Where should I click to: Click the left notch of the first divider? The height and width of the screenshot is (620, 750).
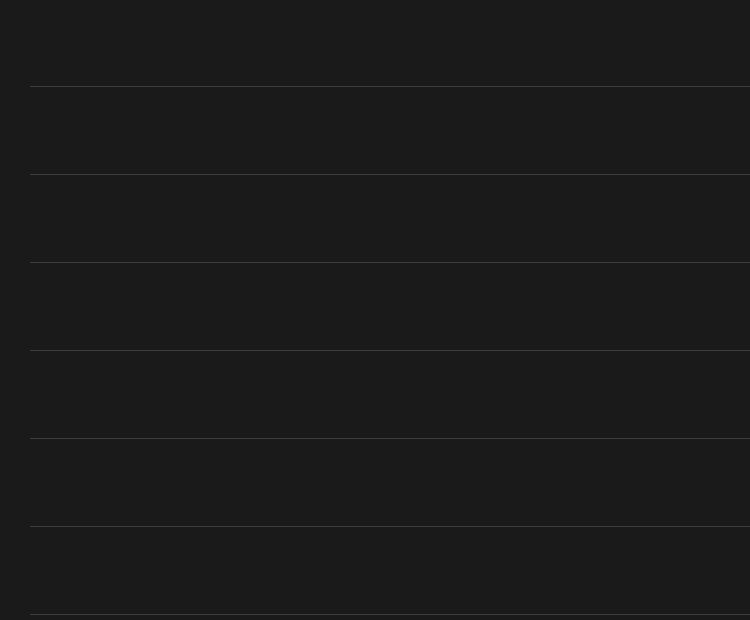point(28,85)
